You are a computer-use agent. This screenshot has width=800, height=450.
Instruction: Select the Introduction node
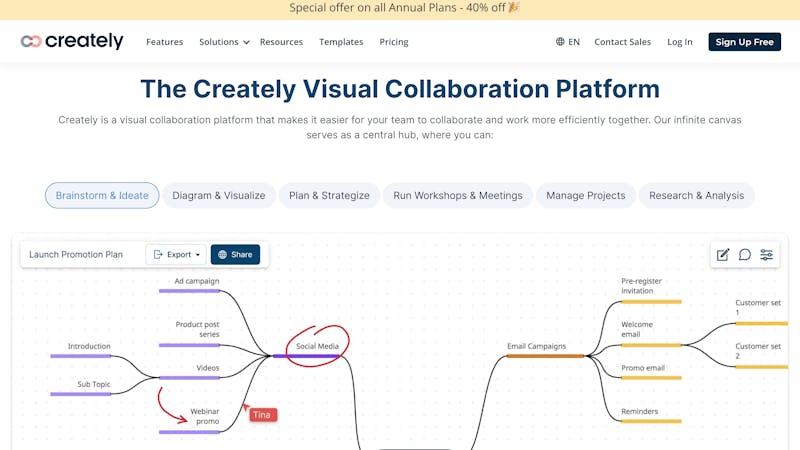pyautogui.click(x=89, y=346)
